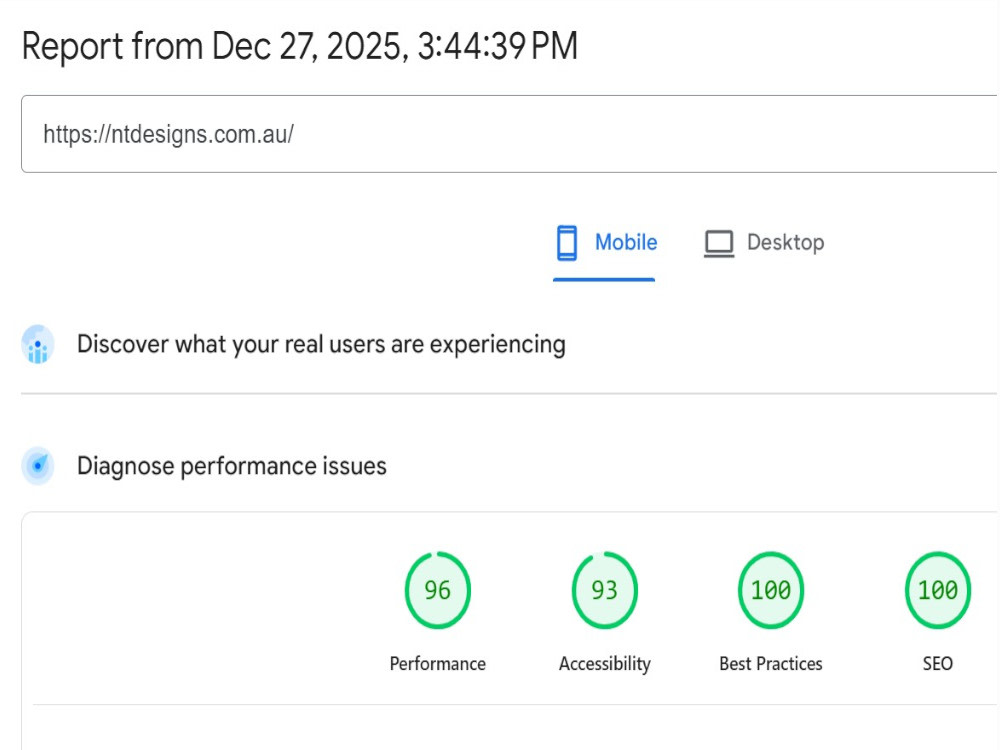Click the blue underline under Mobile
Viewport: 1000px width, 750px height.
point(604,279)
